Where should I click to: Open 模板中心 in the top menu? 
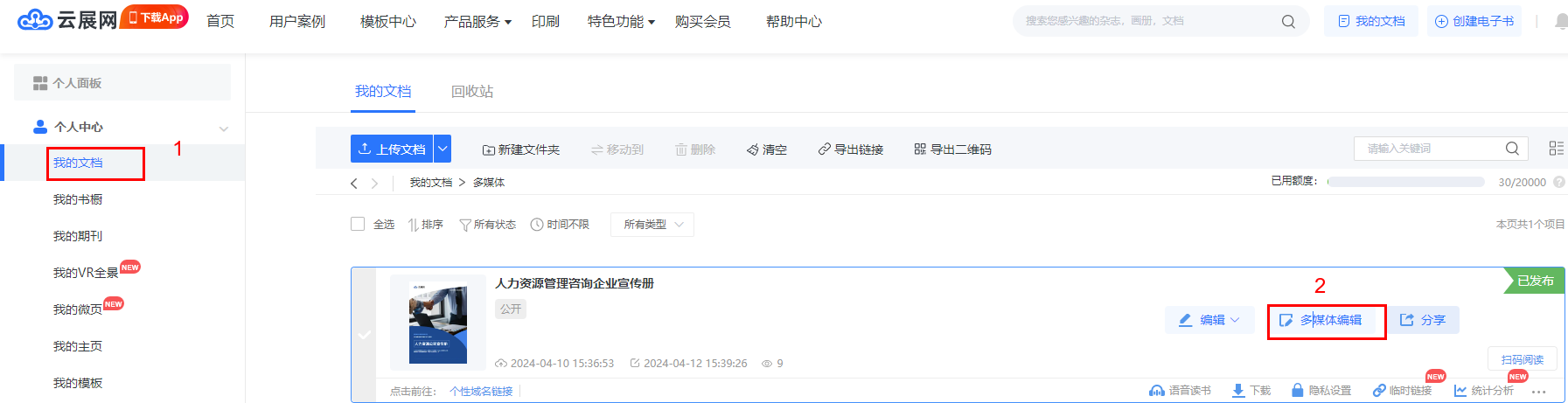pos(388,21)
